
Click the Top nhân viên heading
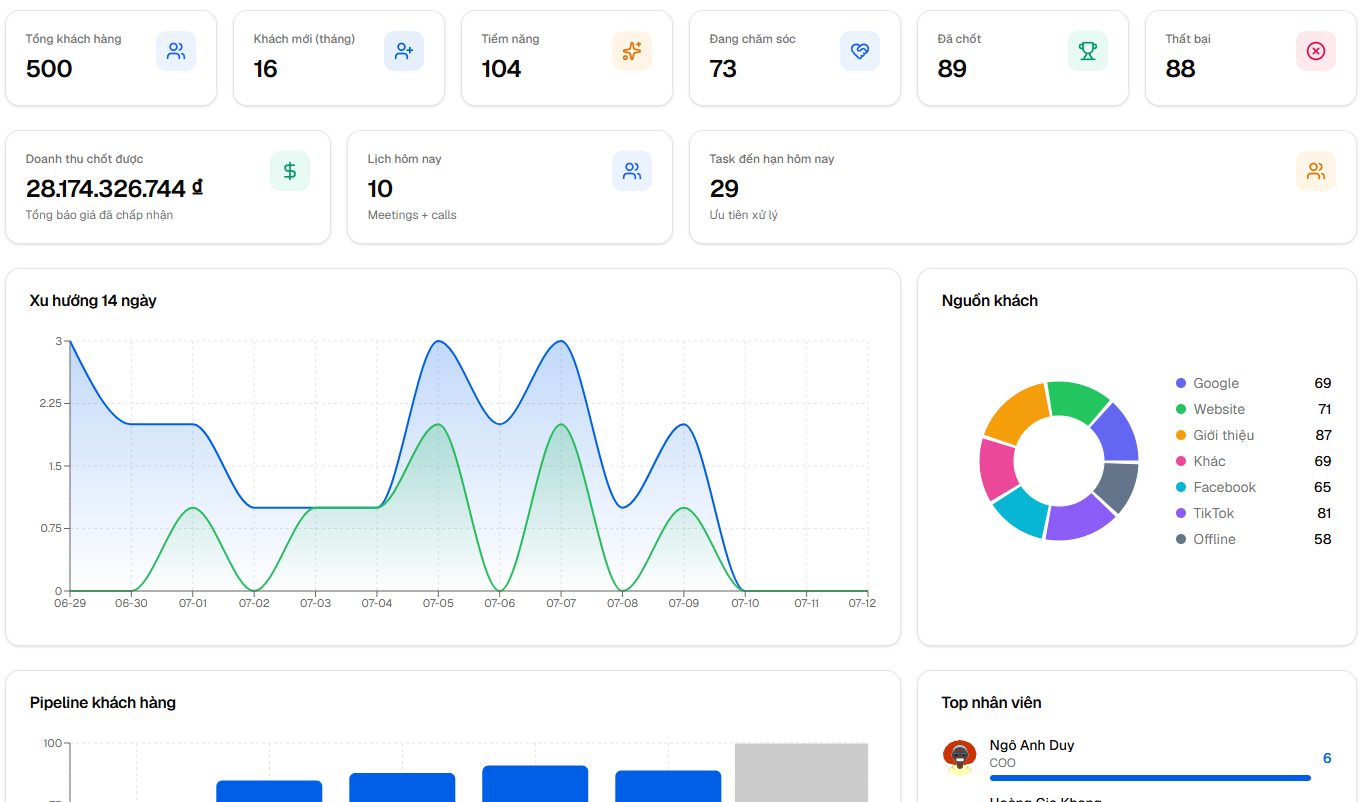tap(991, 703)
